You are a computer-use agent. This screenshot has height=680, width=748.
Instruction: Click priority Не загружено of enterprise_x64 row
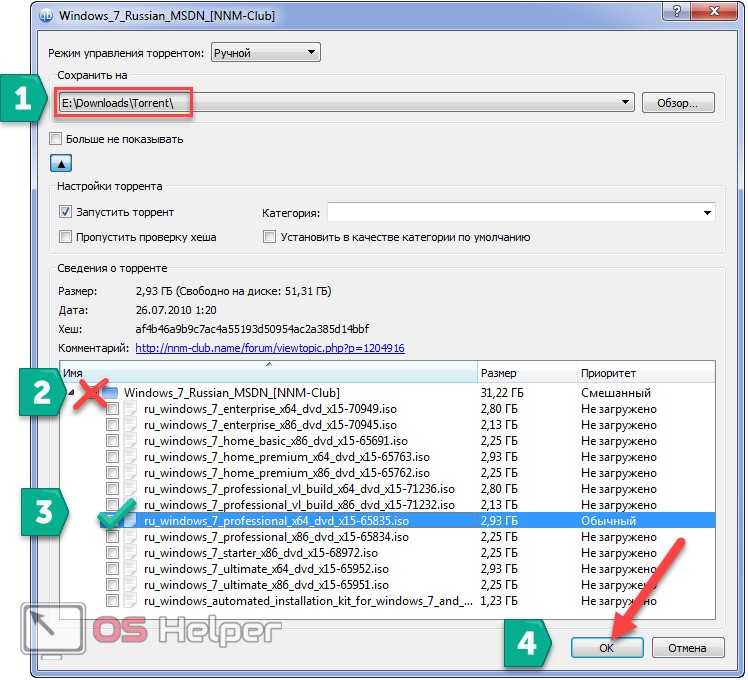tap(619, 409)
